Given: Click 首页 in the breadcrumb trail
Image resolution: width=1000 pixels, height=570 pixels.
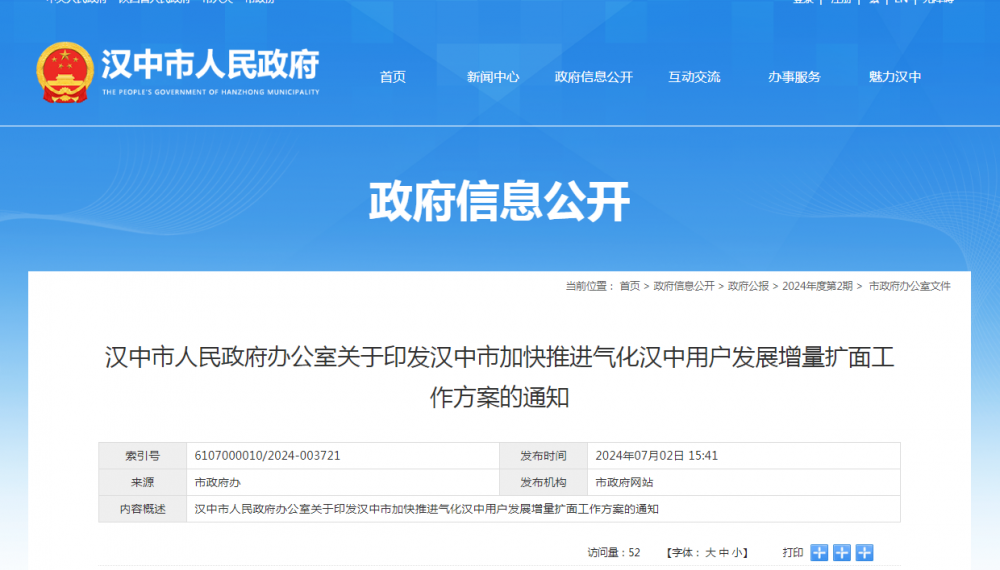Looking at the screenshot, I should pyautogui.click(x=629, y=286).
